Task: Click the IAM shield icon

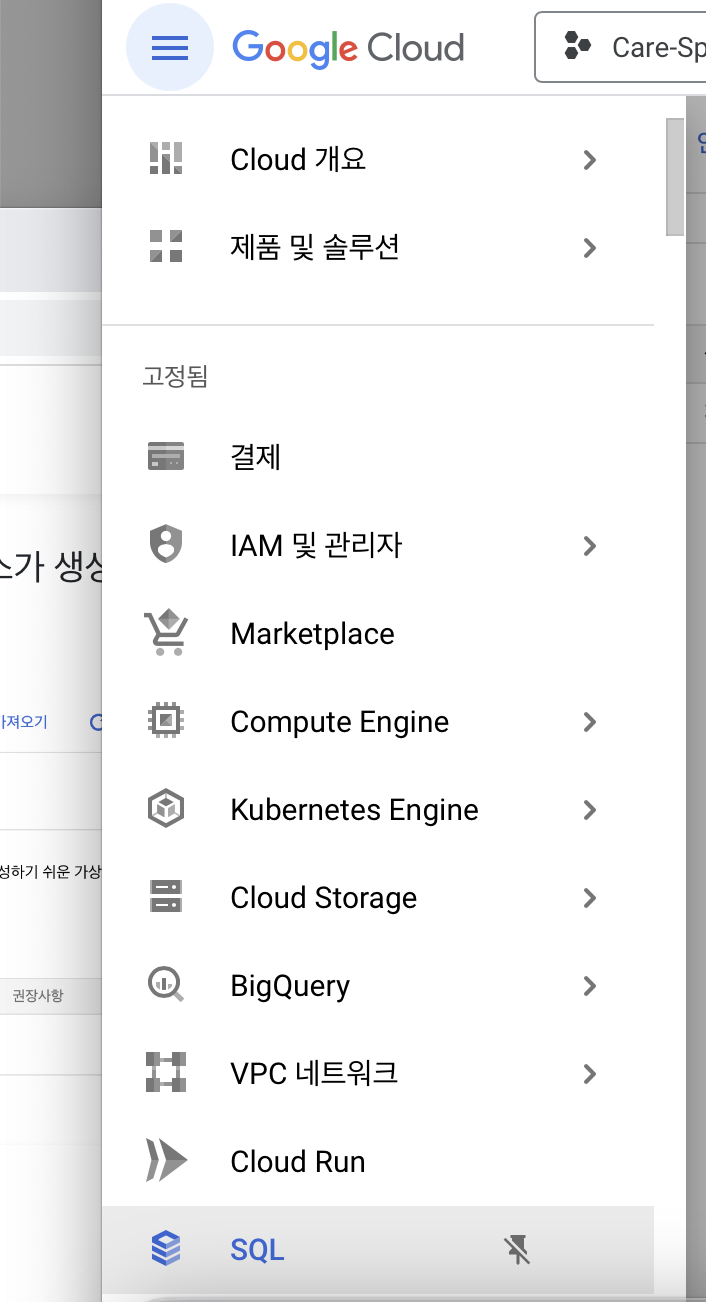Action: point(166,545)
